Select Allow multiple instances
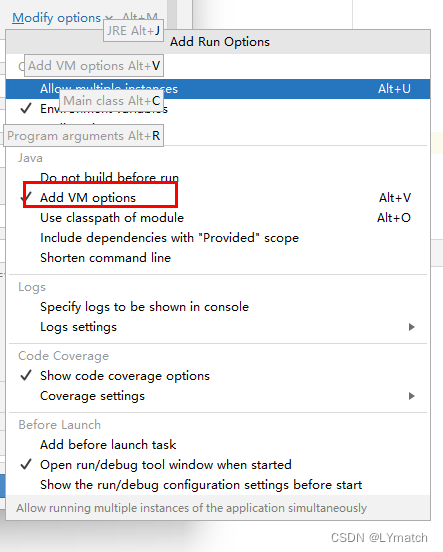 [218, 89]
